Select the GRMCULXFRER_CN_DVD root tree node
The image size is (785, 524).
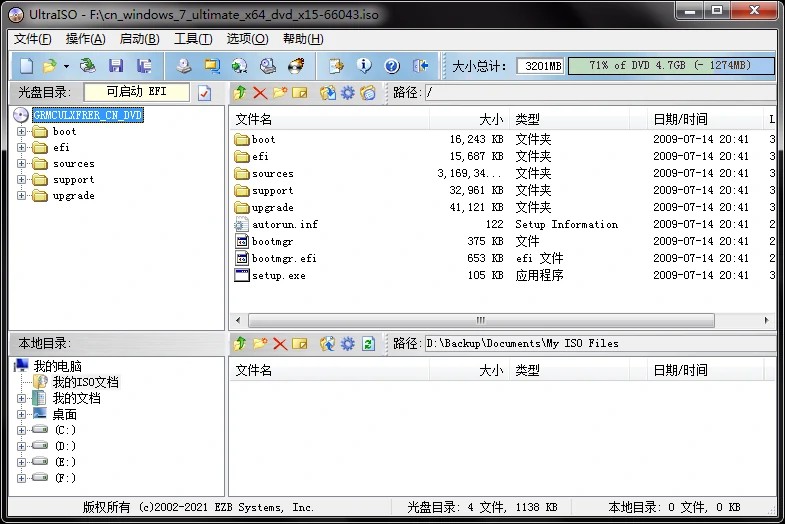(x=88, y=115)
